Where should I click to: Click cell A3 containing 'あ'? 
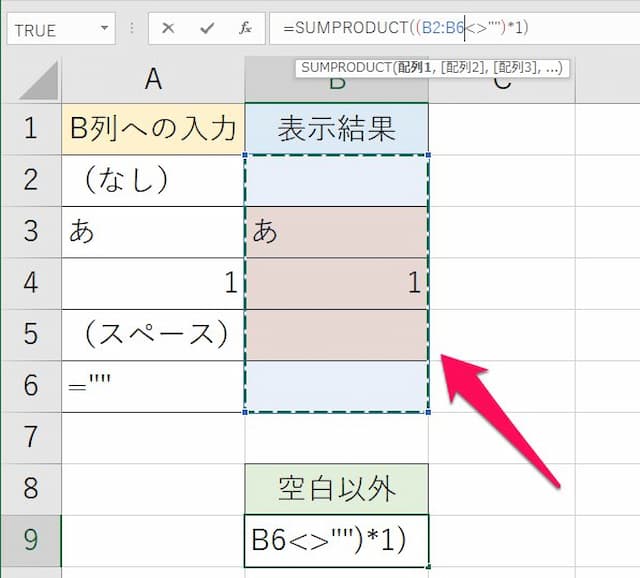pos(153,232)
